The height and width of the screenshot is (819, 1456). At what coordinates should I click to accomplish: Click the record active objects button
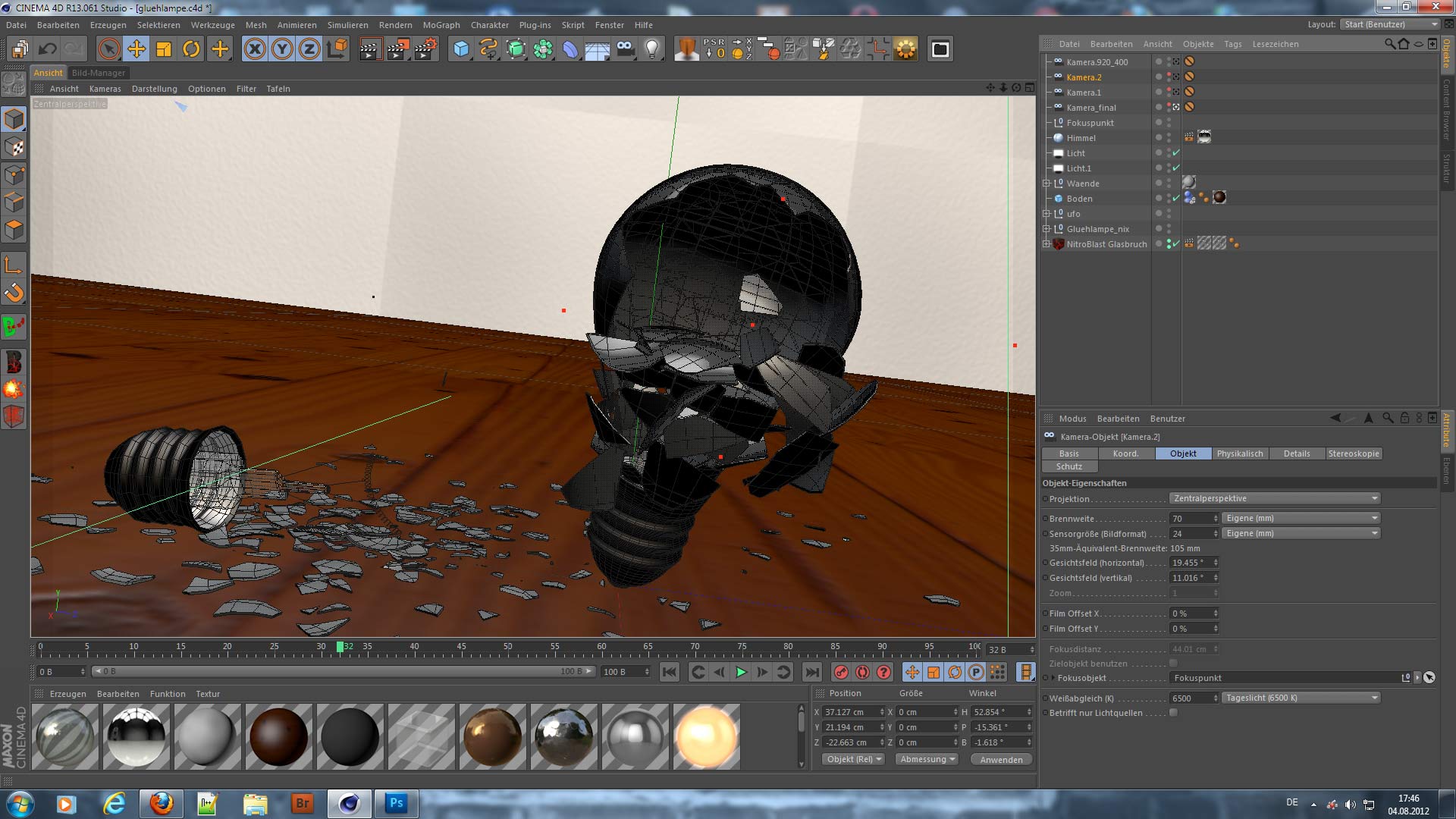point(841,672)
